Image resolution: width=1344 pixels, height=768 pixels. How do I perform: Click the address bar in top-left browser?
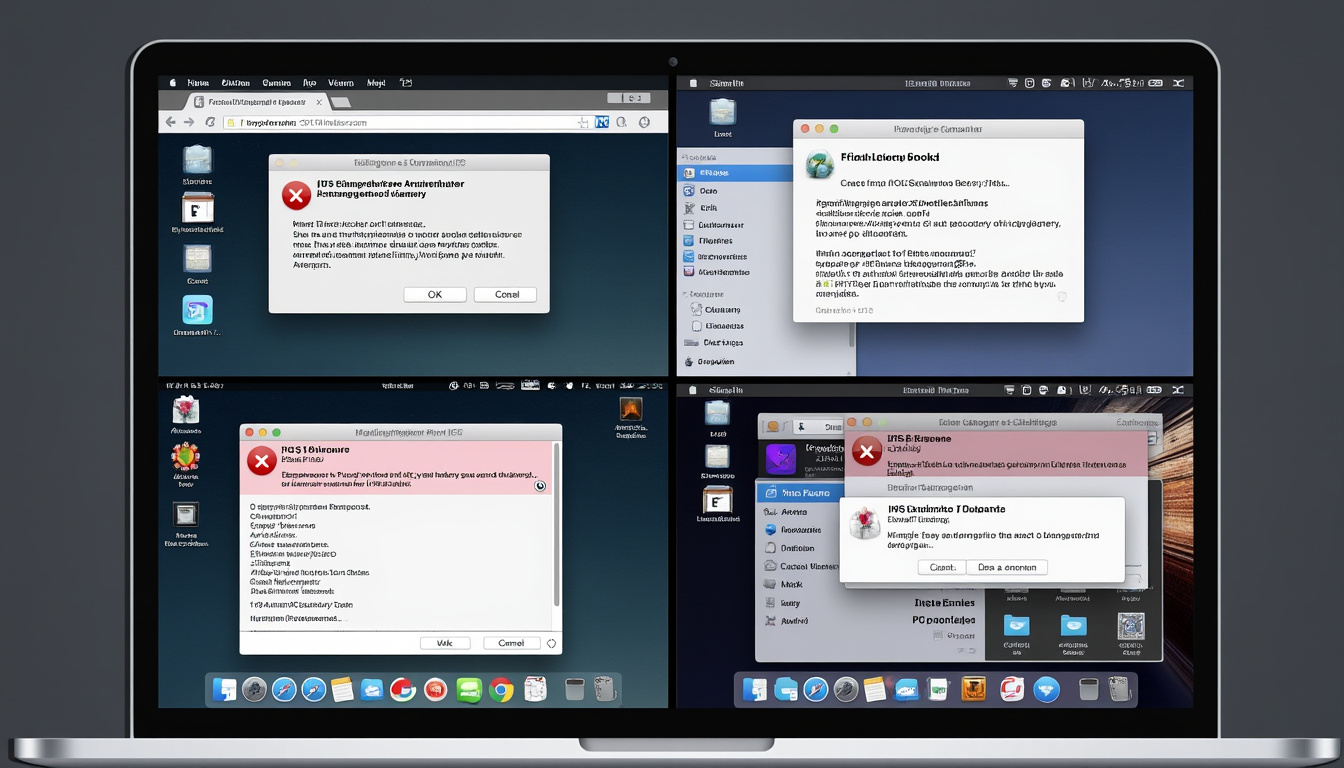pyautogui.click(x=400, y=122)
